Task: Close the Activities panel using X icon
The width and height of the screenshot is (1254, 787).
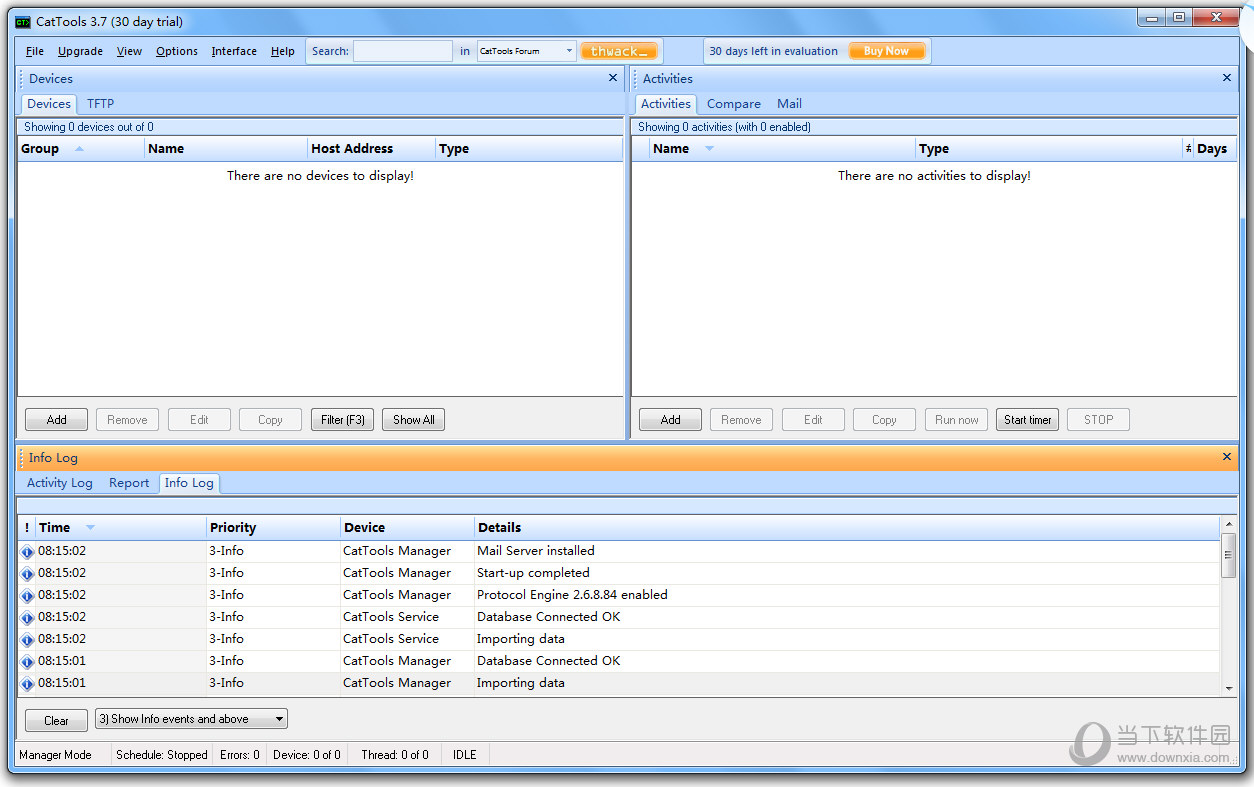Action: (x=1227, y=78)
